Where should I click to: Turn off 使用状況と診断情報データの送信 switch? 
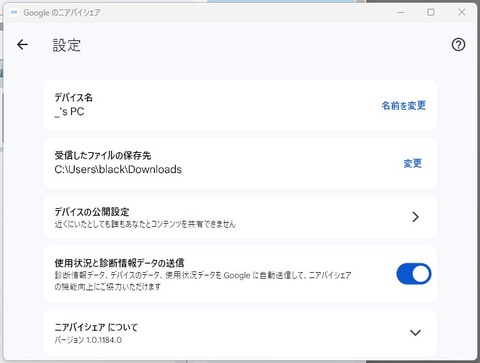coord(414,274)
